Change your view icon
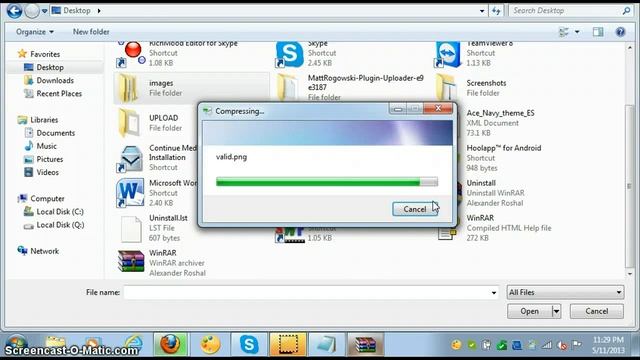This screenshot has height=360, width=640. (564, 32)
